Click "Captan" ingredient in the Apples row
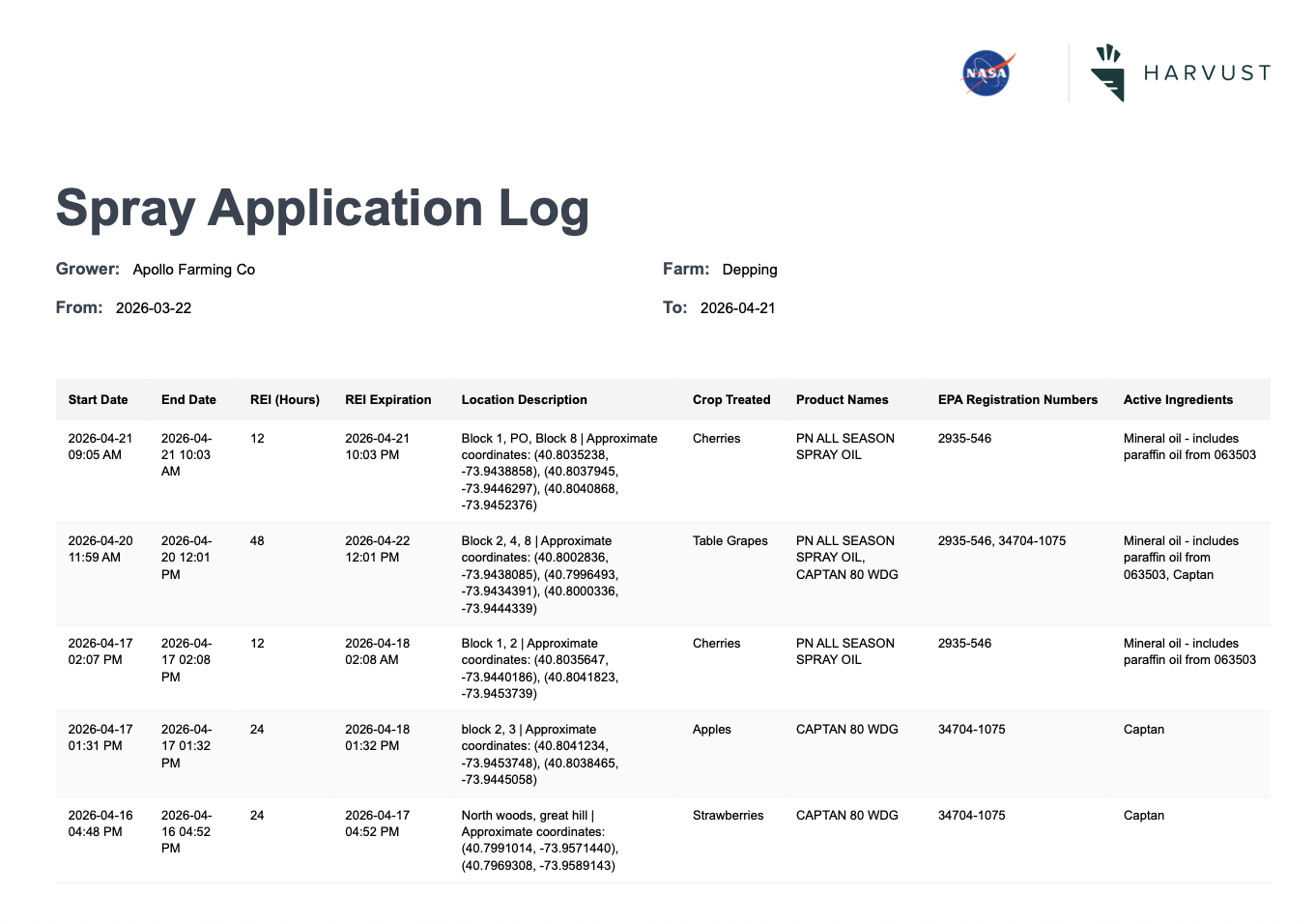 click(x=1144, y=730)
